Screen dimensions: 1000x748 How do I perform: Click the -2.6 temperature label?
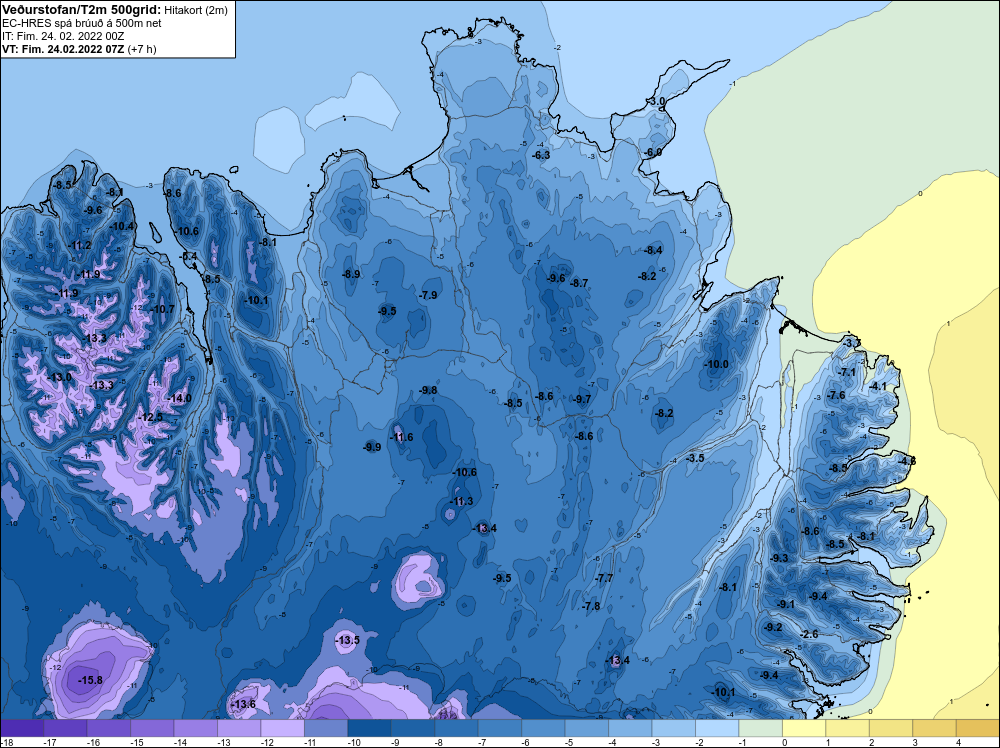809,634
